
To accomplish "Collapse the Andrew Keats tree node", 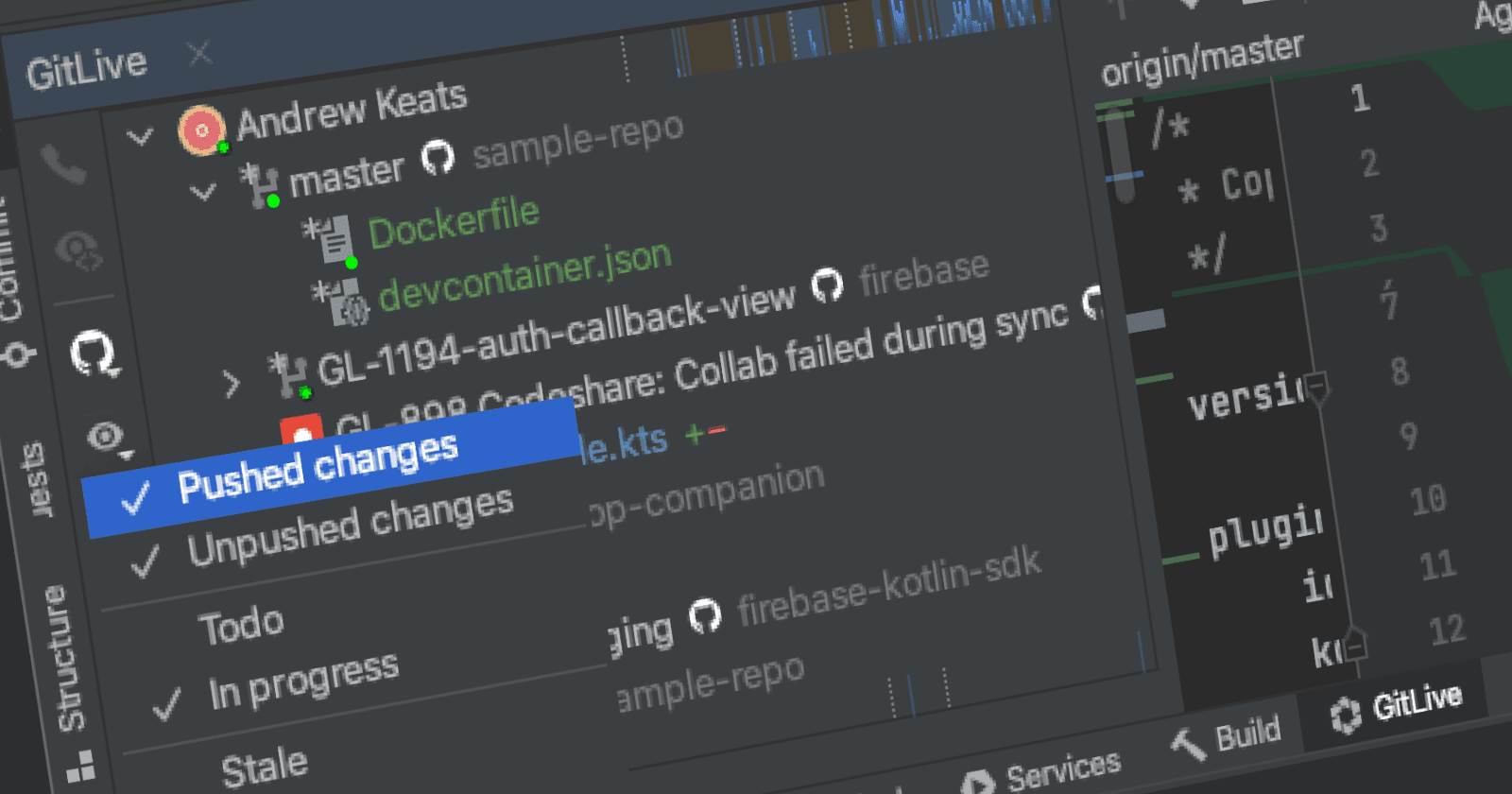I will [140, 139].
